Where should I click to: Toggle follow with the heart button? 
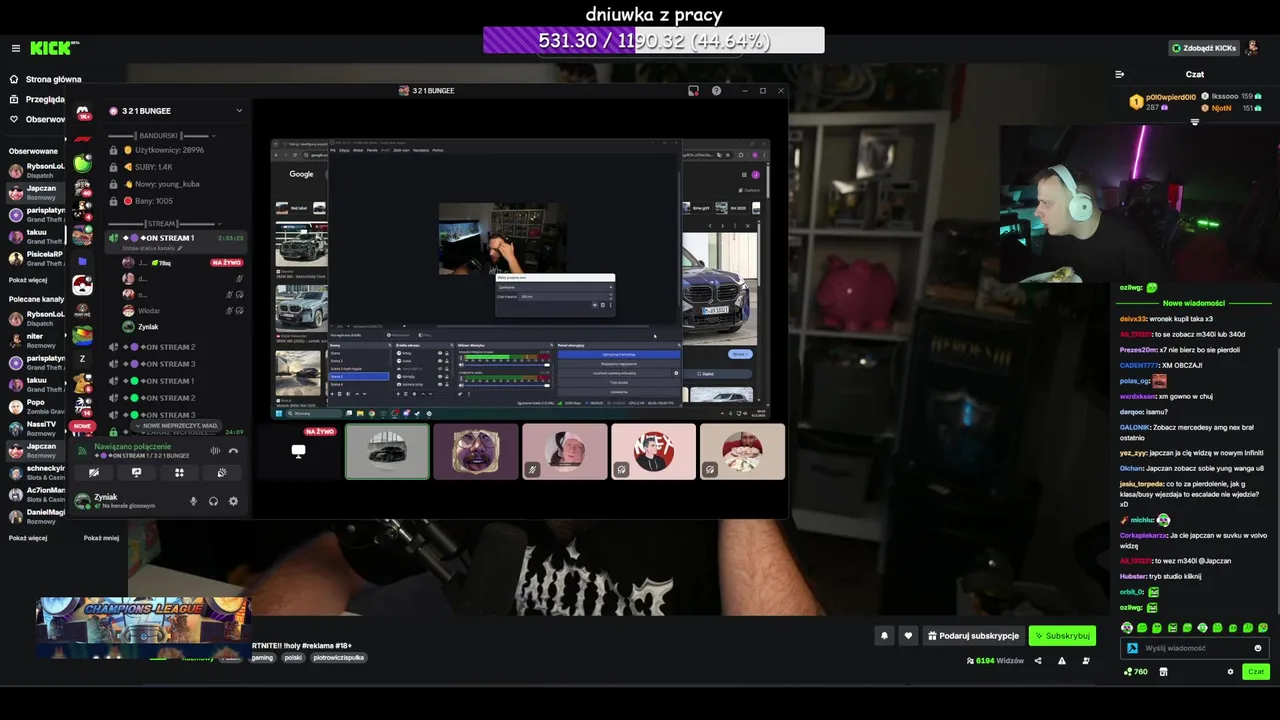coord(908,635)
